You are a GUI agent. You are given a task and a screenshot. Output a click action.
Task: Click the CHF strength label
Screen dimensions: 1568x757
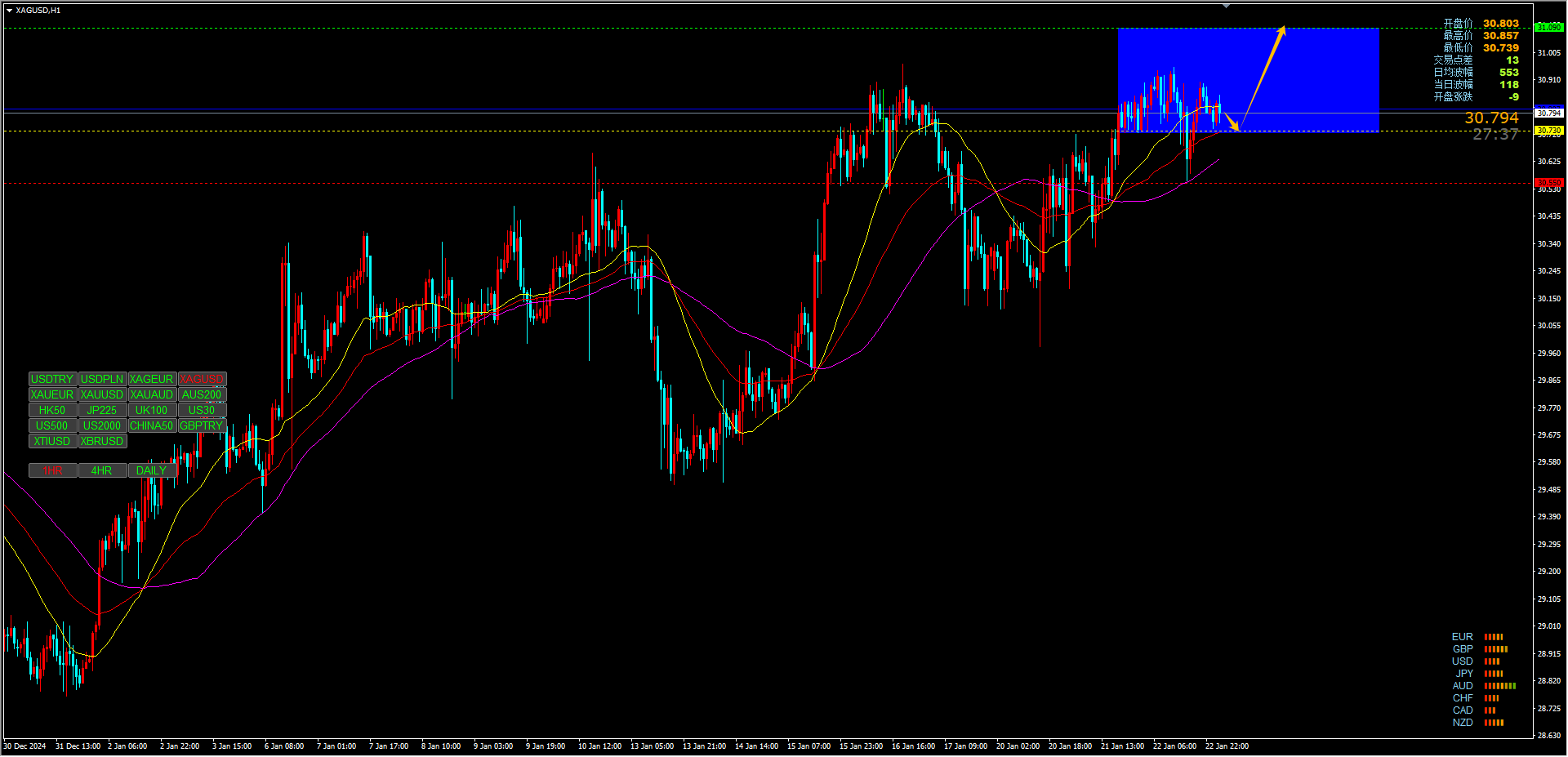[x=1463, y=698]
